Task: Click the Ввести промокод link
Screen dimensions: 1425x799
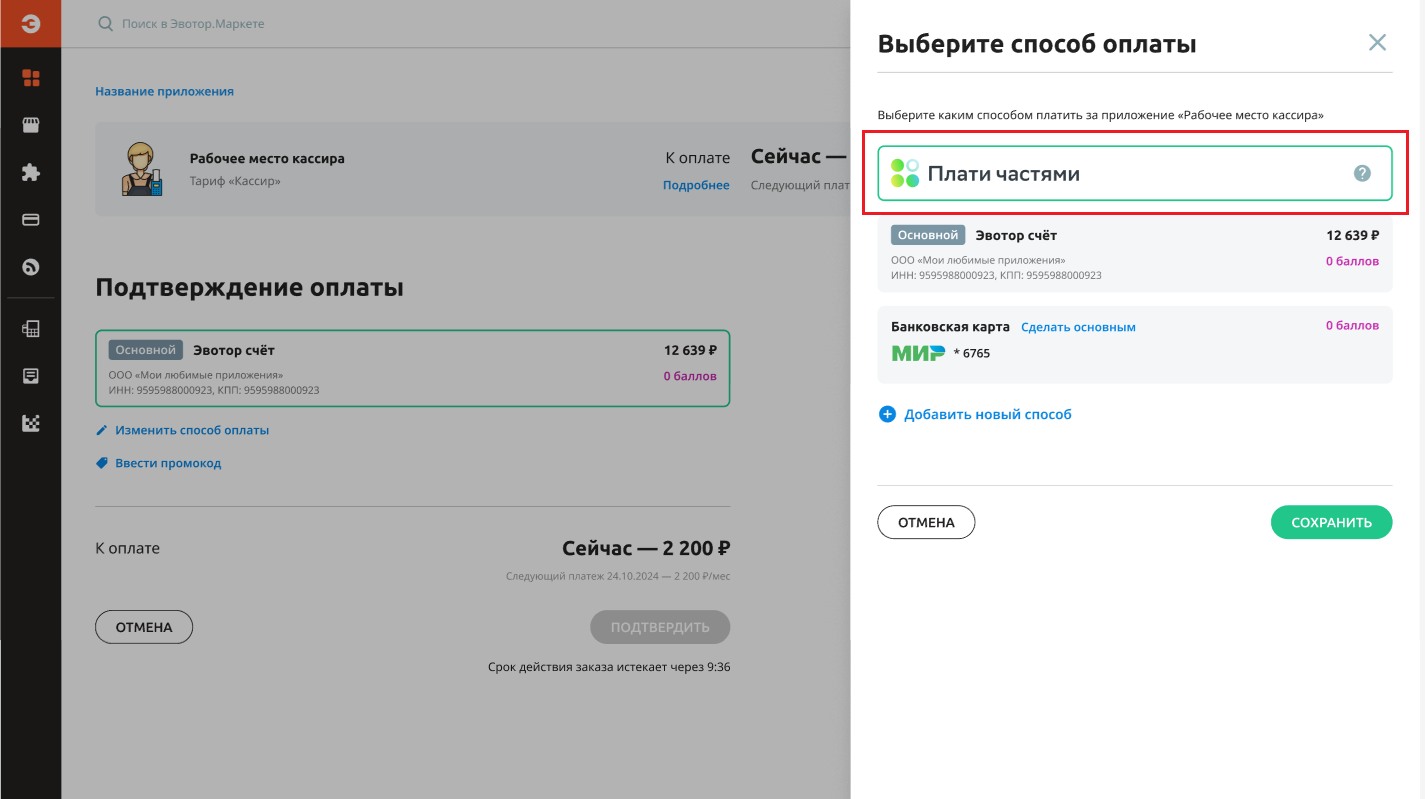Action: [168, 463]
